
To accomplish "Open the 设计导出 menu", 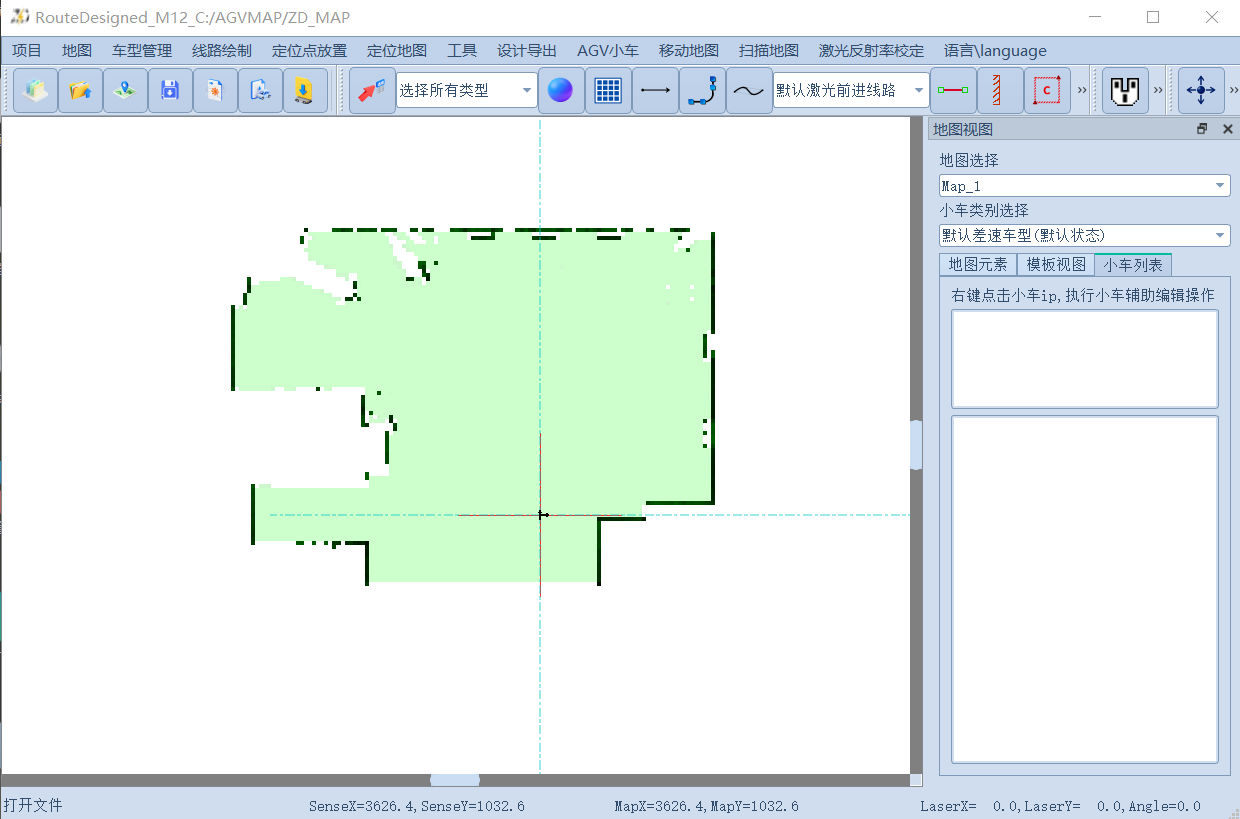I will click(x=527, y=51).
